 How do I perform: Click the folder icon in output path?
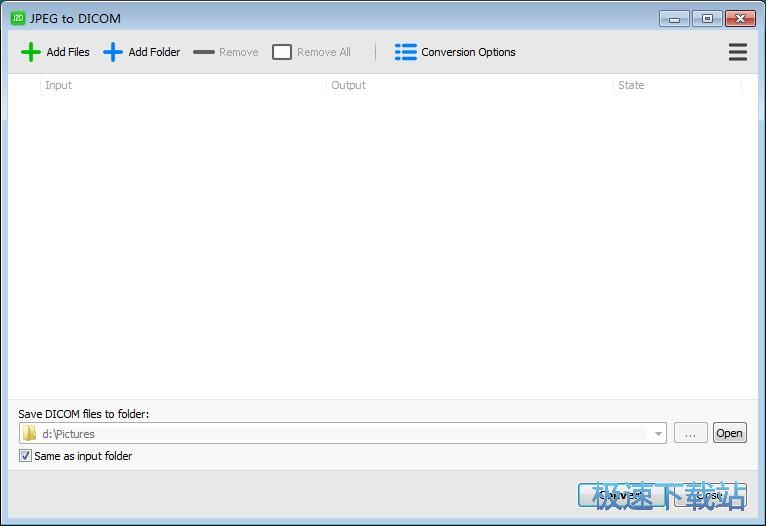pos(30,433)
